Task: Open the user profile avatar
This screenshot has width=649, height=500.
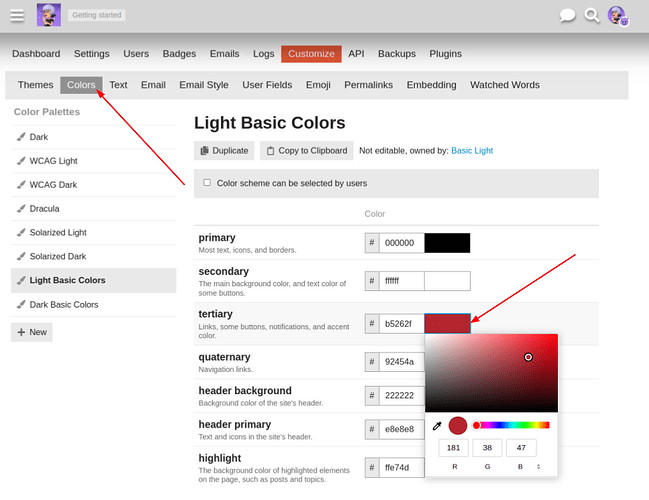Action: pos(618,16)
